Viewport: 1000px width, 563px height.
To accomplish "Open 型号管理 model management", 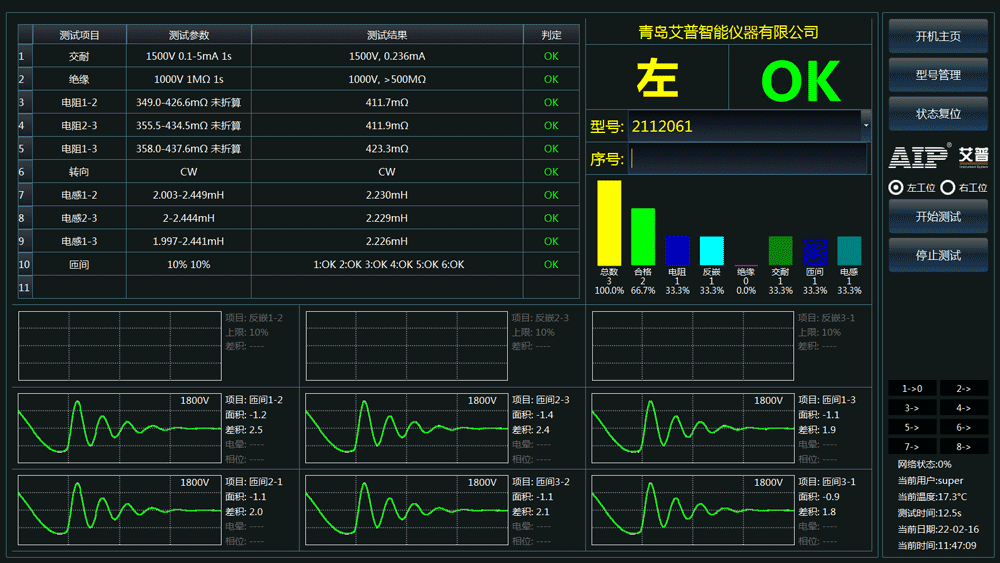I will click(938, 75).
